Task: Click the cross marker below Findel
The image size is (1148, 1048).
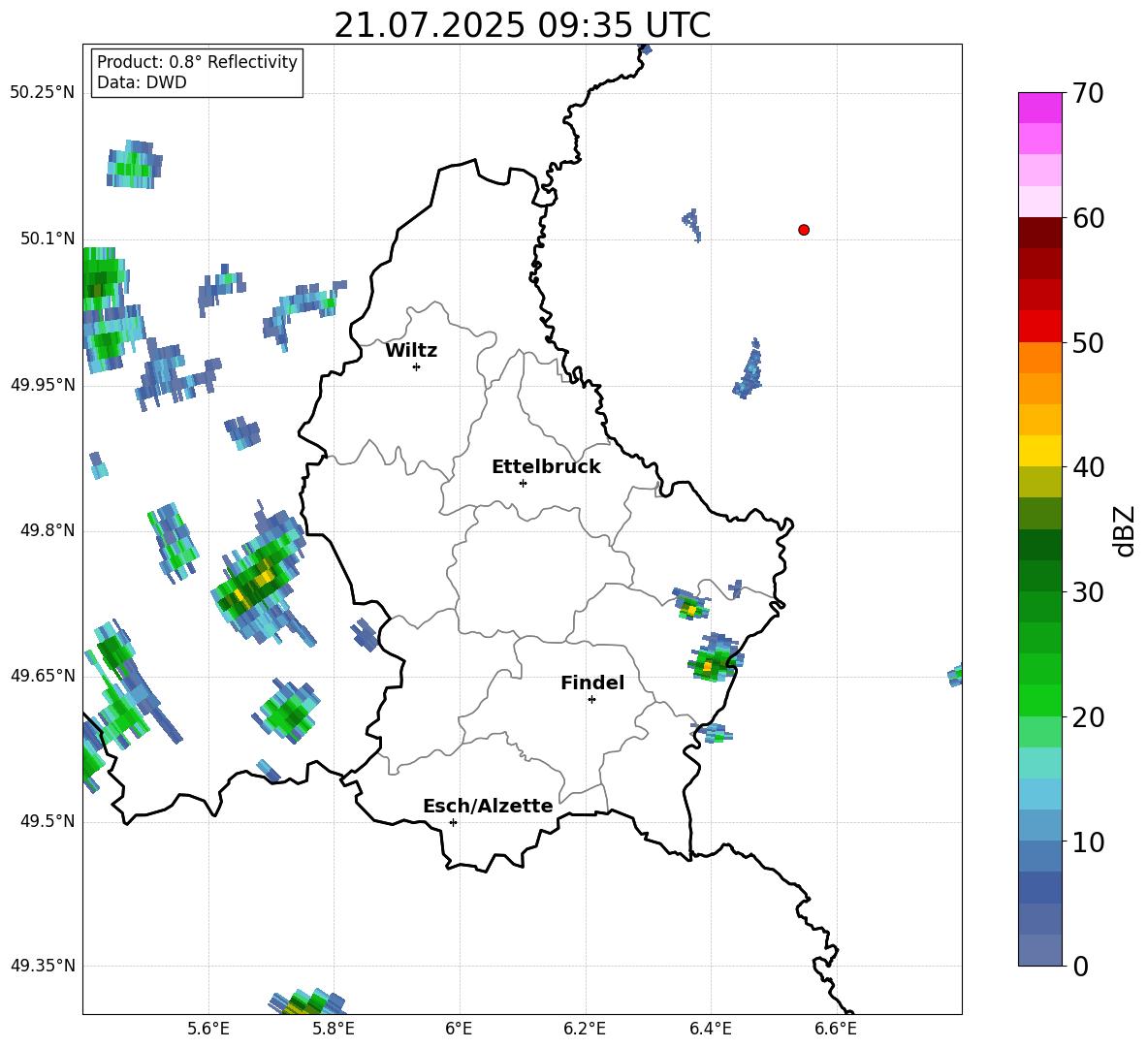Action: point(591,700)
